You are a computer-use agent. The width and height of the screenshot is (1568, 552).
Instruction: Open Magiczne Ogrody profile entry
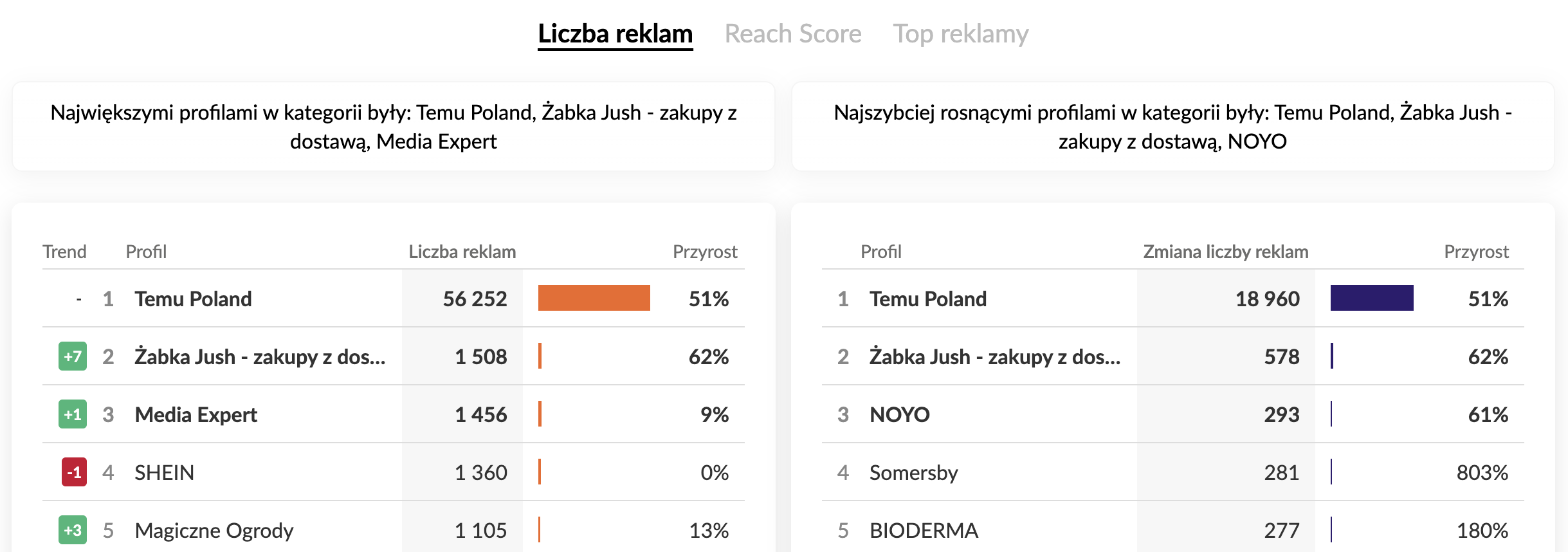point(214,531)
